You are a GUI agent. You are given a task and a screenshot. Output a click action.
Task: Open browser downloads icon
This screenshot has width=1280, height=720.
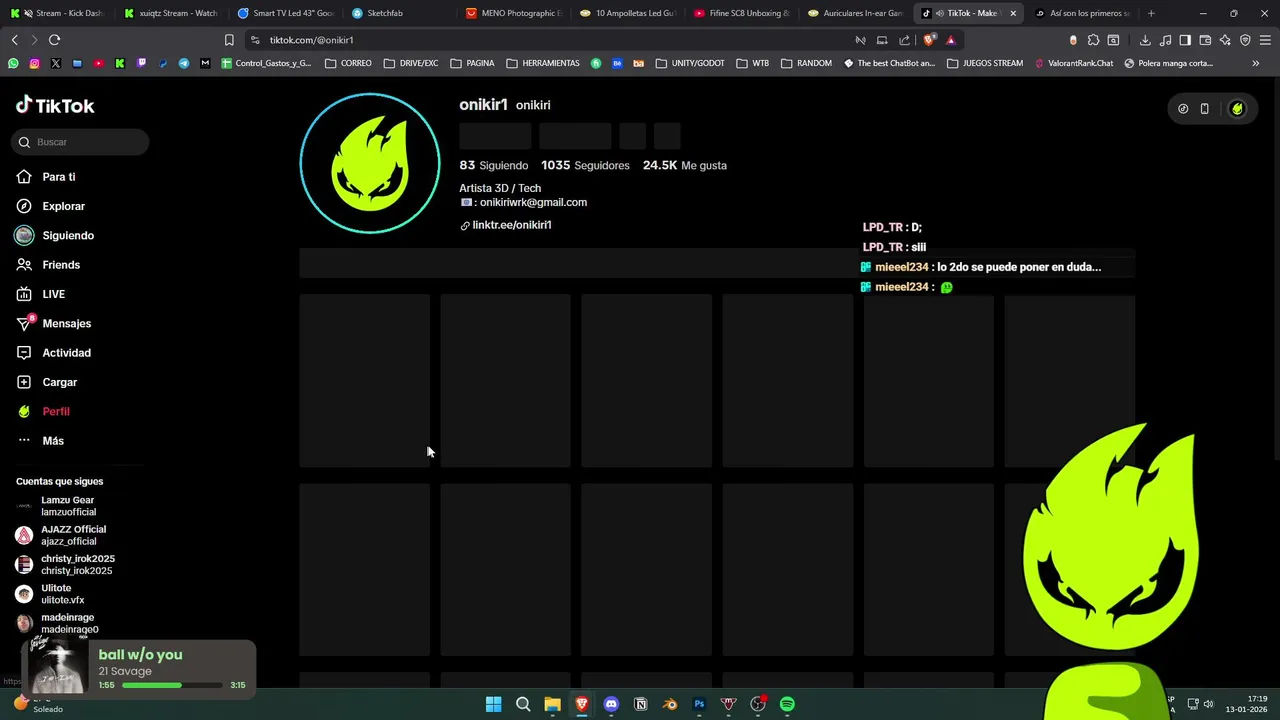point(1145,40)
